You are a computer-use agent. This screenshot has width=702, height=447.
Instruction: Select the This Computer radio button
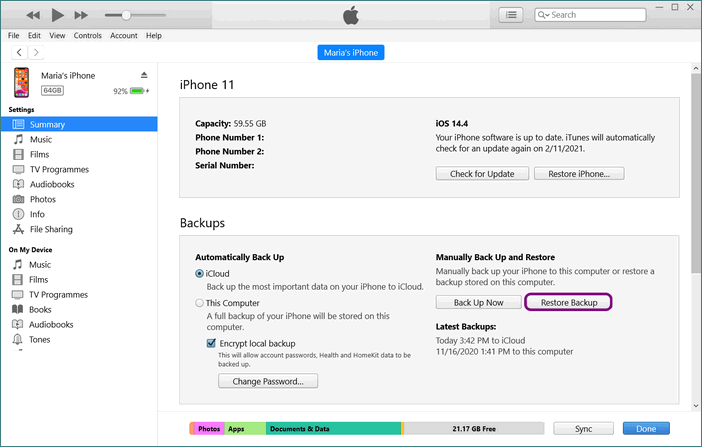point(199,303)
